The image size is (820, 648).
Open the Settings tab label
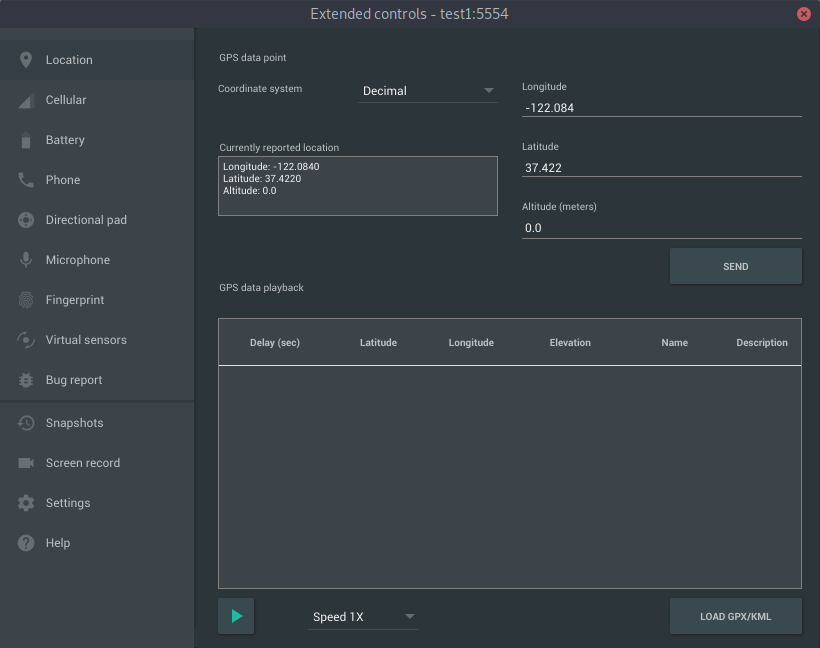[68, 503]
